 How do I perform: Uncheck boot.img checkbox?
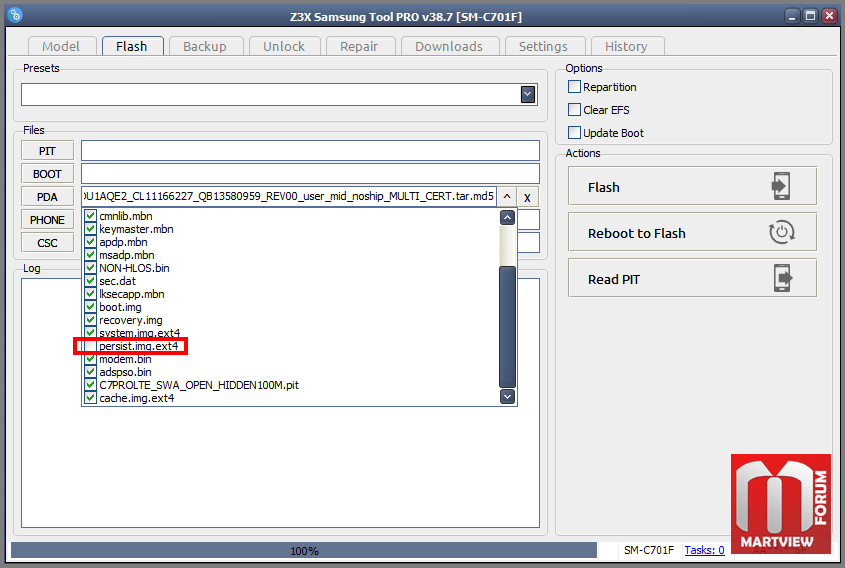point(91,307)
